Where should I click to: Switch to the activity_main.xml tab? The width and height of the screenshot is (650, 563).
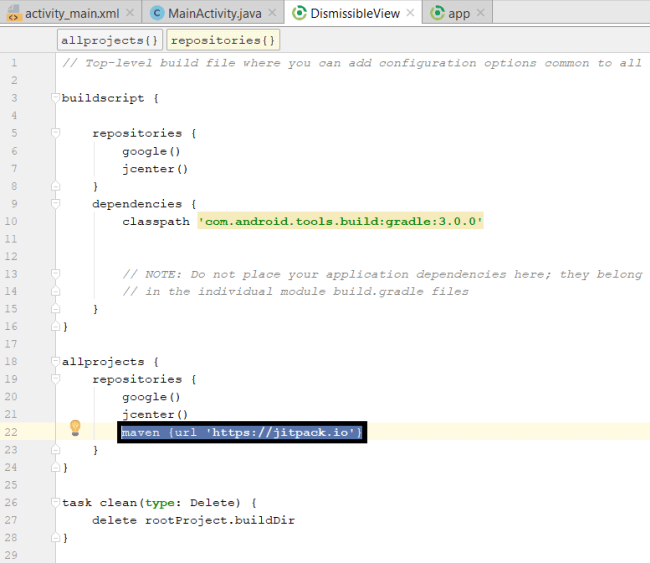[x=71, y=13]
